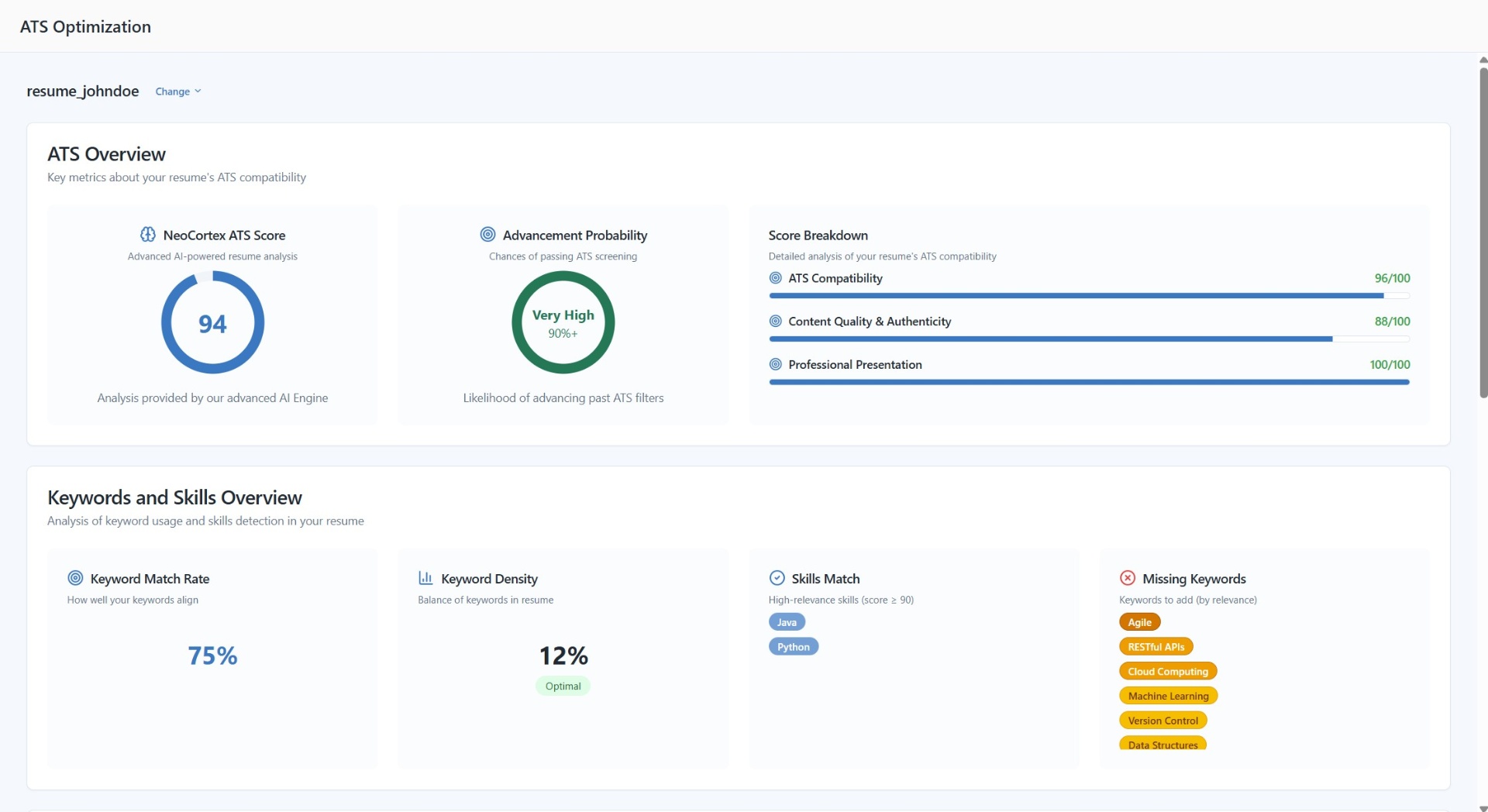Click the page vertical scrollbar thumb

(x=1483, y=232)
